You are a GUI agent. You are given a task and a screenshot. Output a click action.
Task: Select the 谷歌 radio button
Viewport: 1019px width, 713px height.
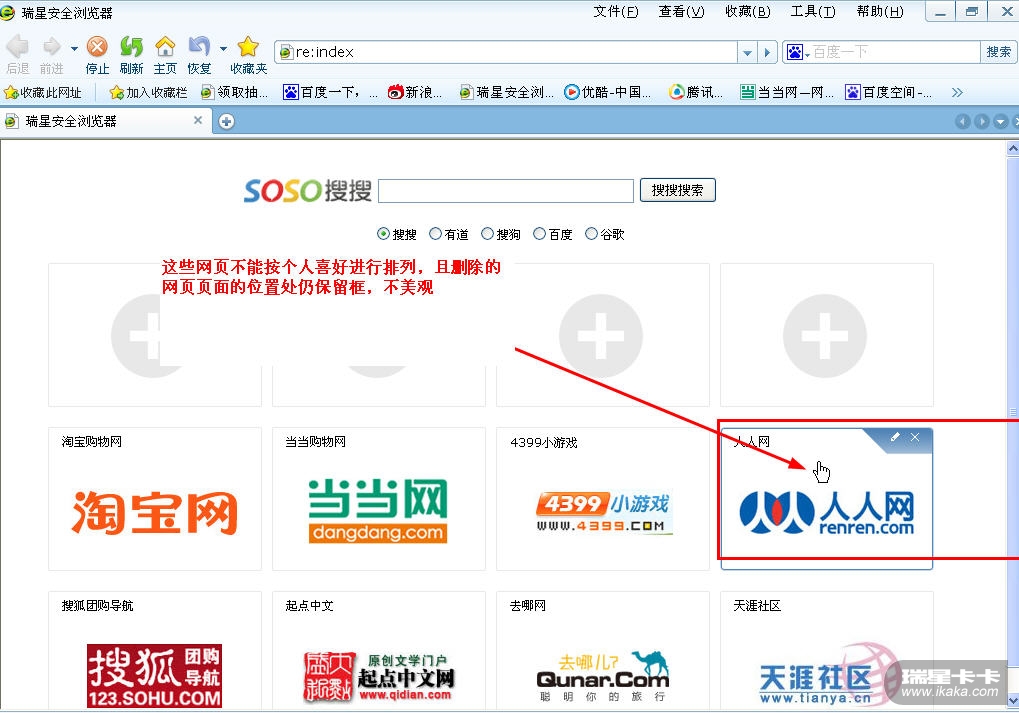tap(591, 233)
